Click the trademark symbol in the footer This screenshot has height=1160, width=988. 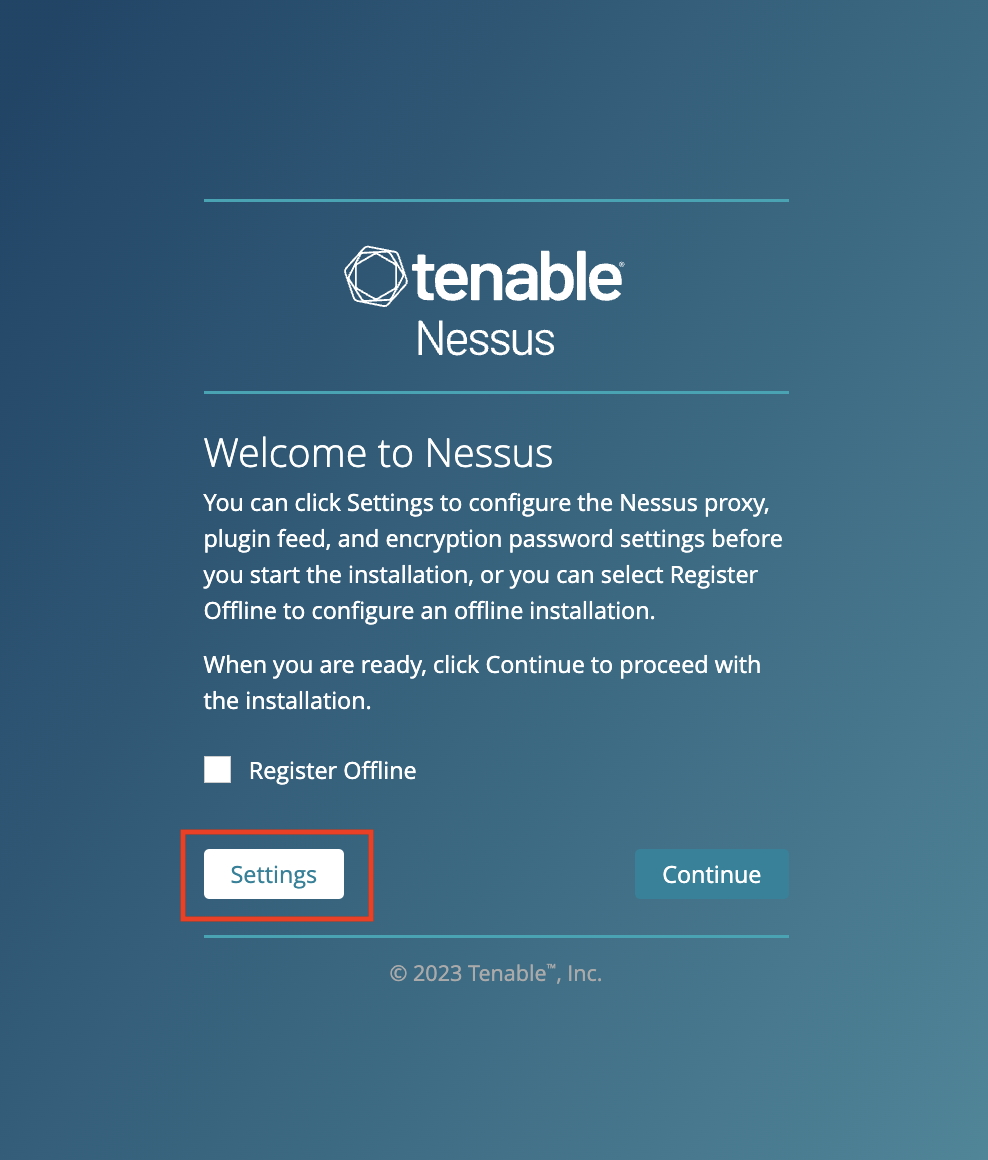coord(551,967)
